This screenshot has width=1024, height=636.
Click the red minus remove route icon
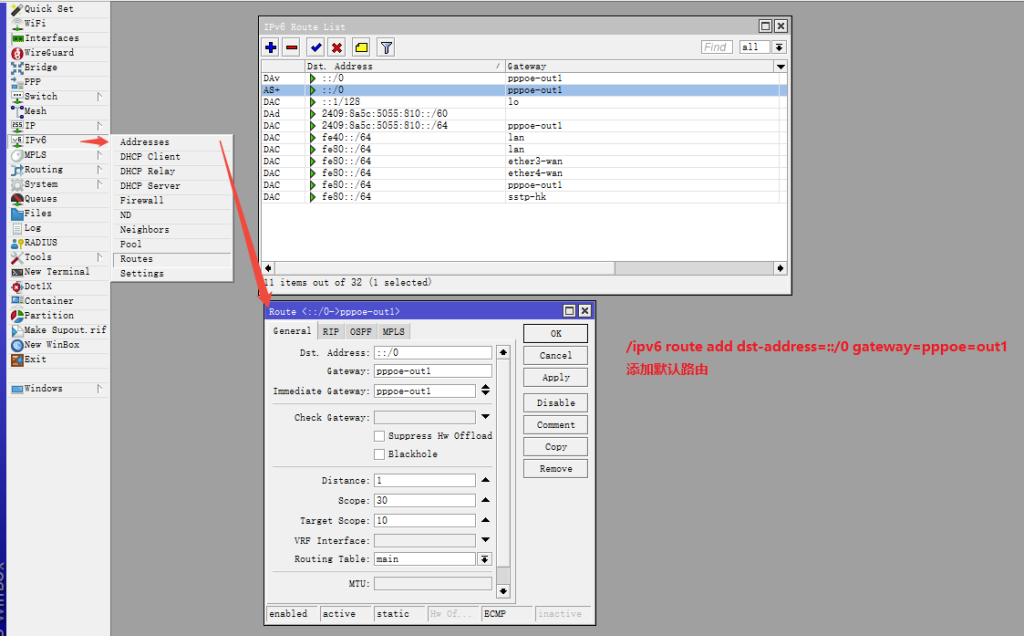click(291, 47)
